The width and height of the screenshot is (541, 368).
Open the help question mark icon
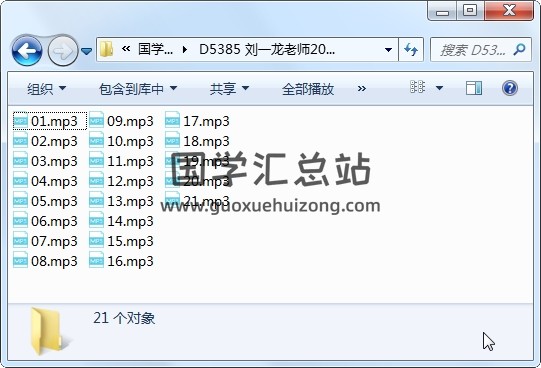(510, 88)
